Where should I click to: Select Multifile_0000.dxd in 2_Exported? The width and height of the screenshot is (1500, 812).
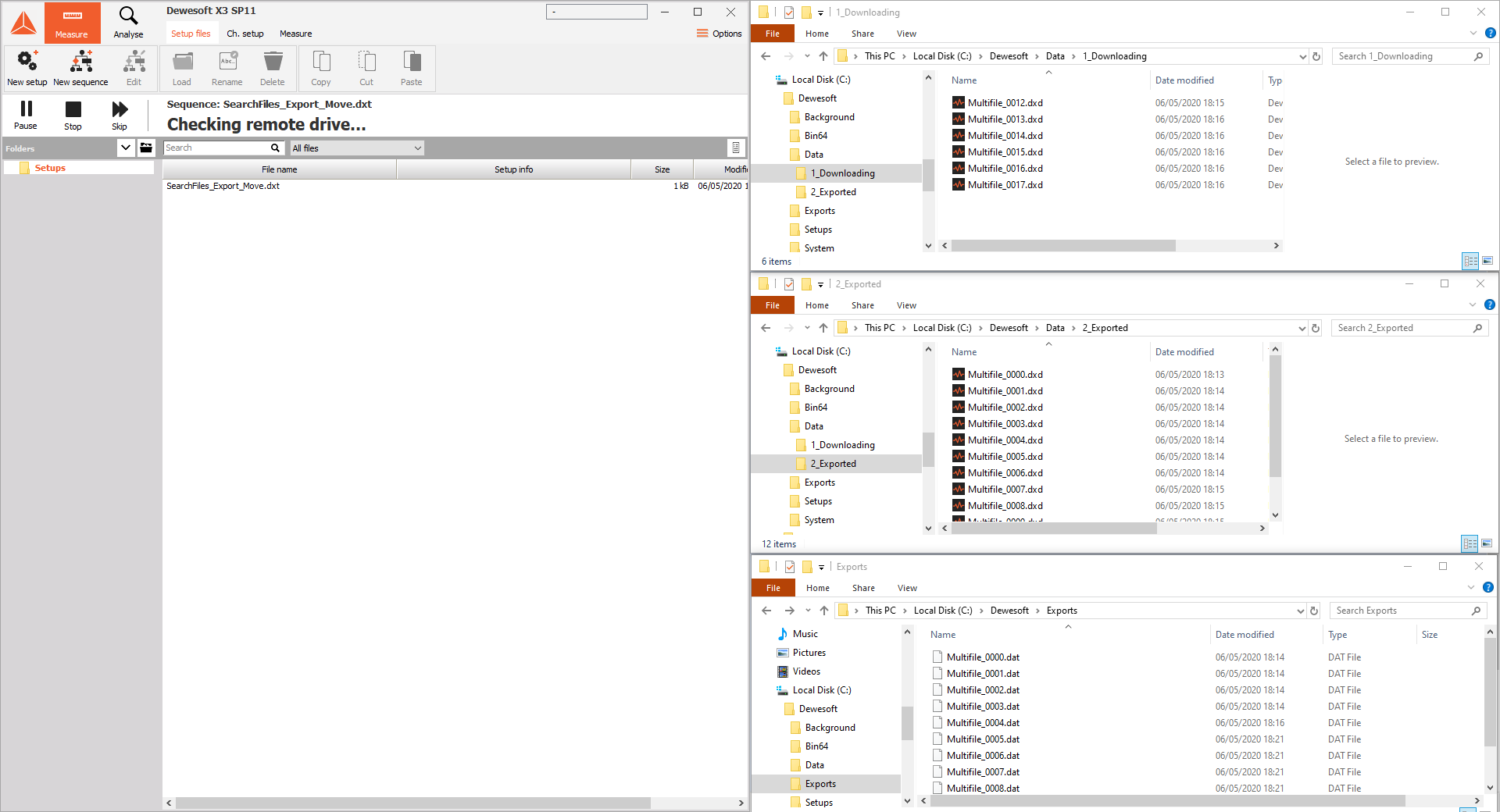[1005, 375]
